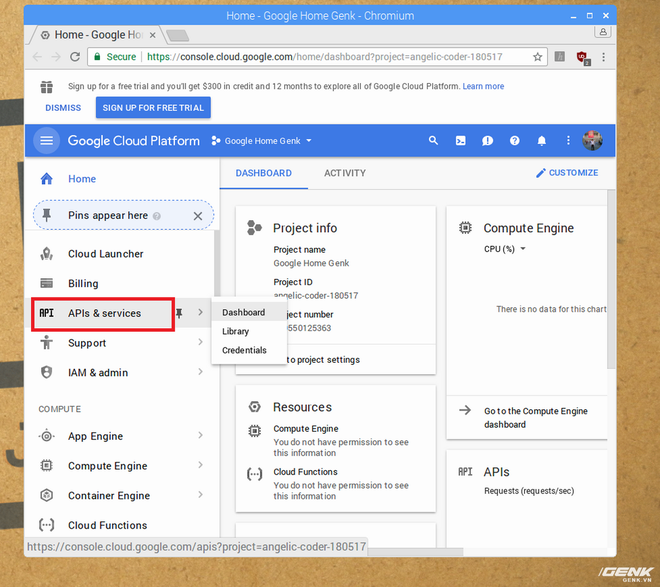
Task: Switch to the DASHBOARD tab
Action: click(x=263, y=173)
